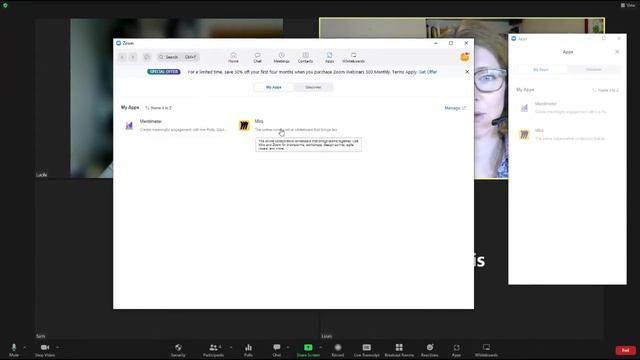Click the Miro name in Apps side panel
640x360 pixels.
[x=539, y=130]
